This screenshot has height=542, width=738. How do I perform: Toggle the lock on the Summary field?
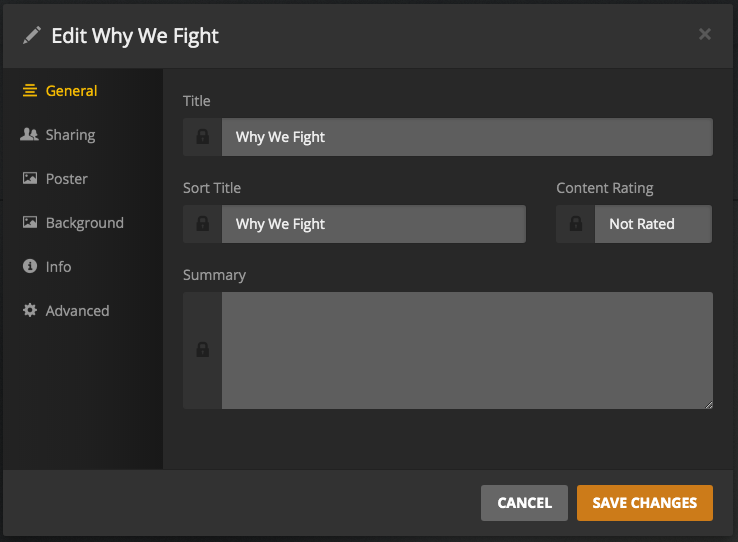coord(203,350)
